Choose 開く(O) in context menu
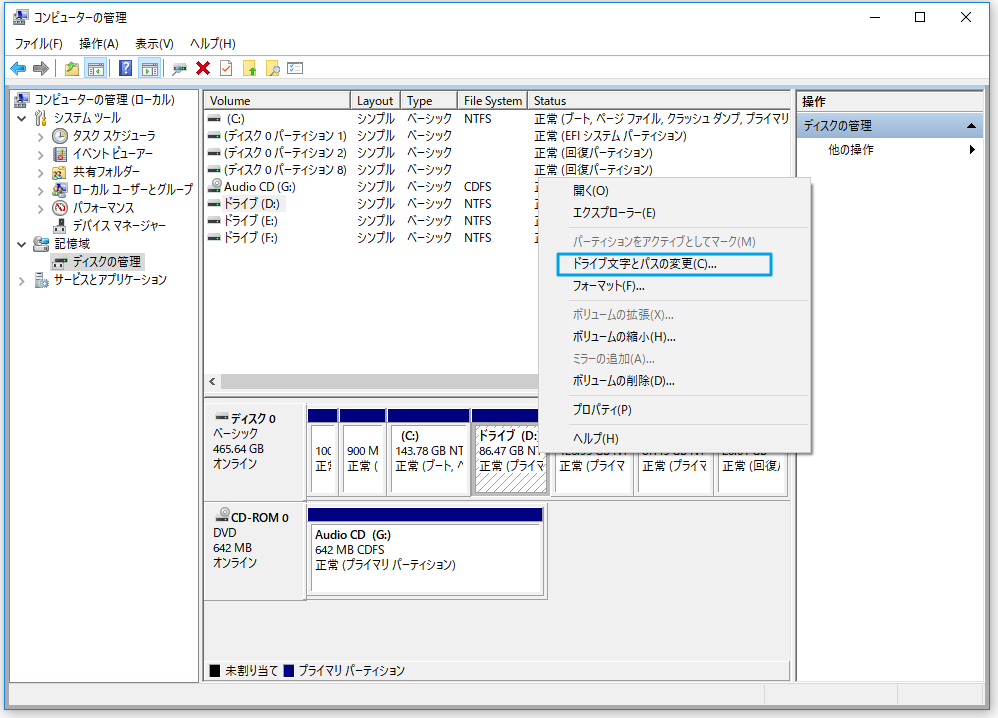 [x=674, y=190]
